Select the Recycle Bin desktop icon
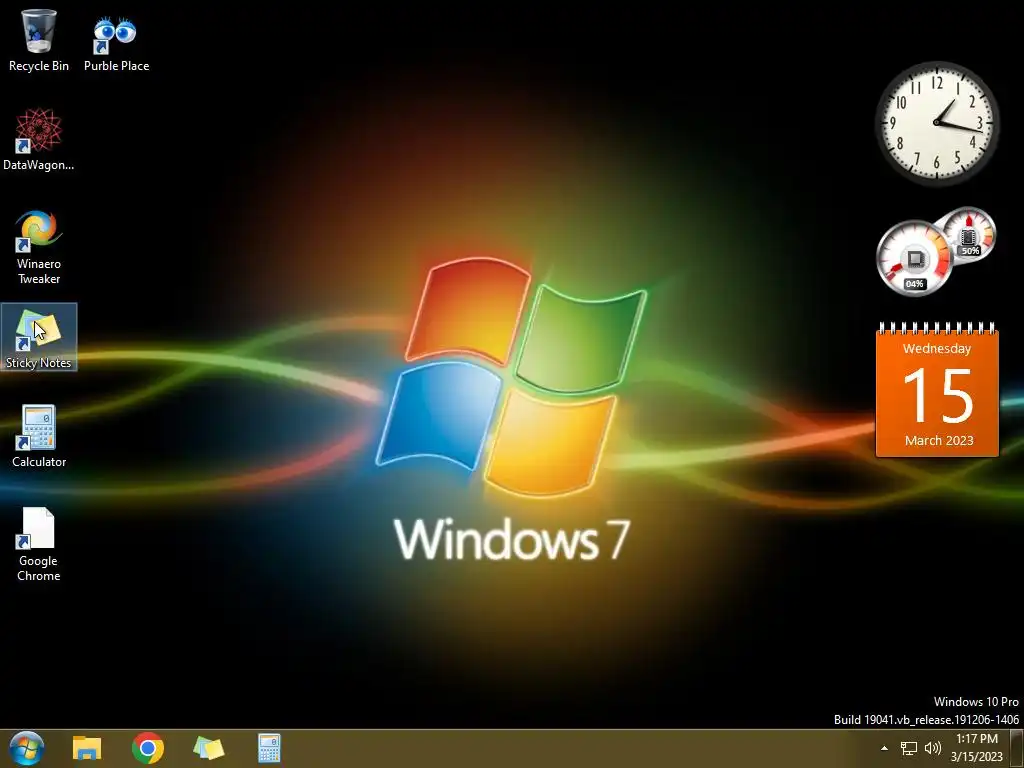The width and height of the screenshot is (1024, 768). pos(39,40)
